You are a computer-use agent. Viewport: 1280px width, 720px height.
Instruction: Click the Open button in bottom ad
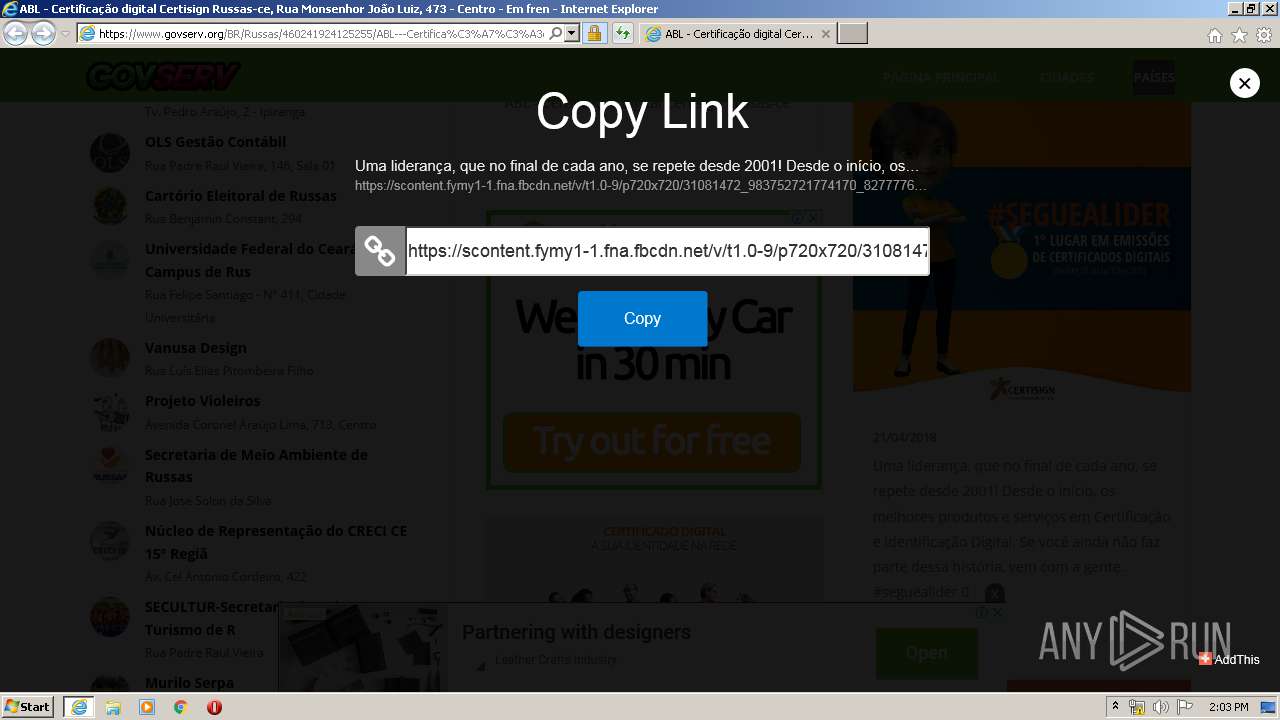click(x=927, y=653)
